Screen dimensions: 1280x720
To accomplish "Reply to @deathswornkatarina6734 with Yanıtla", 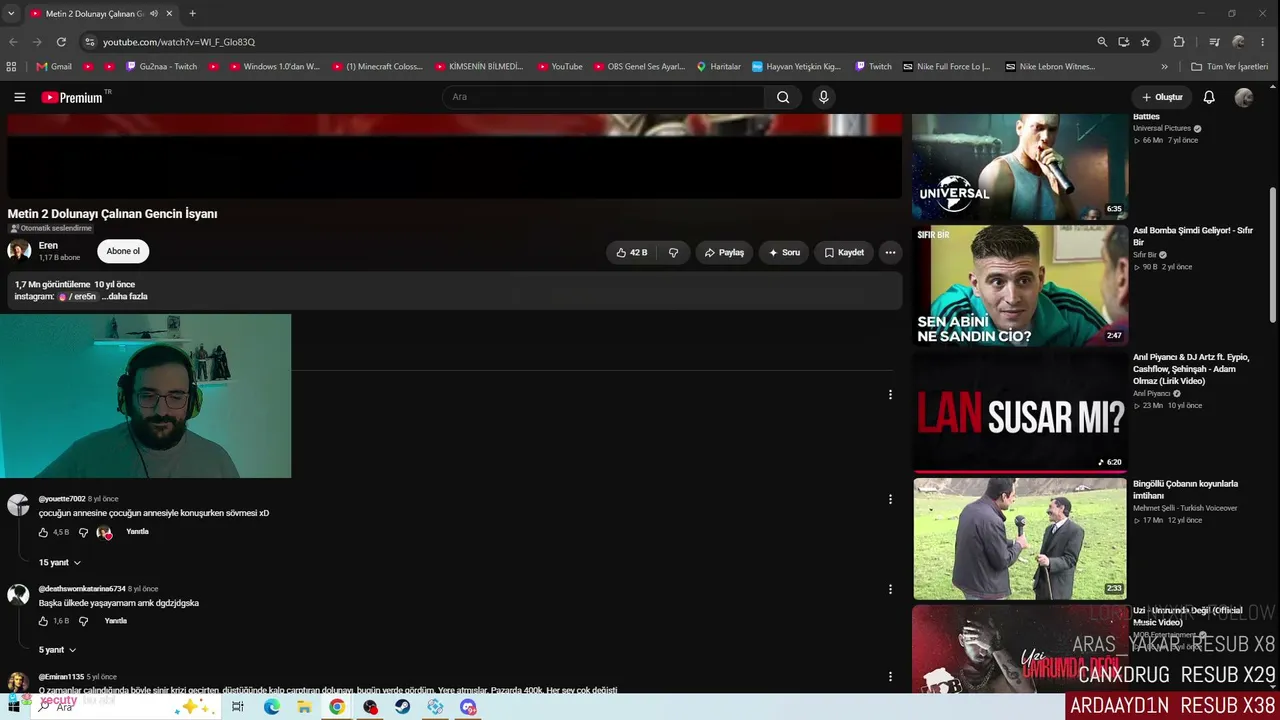I will pyautogui.click(x=116, y=621).
